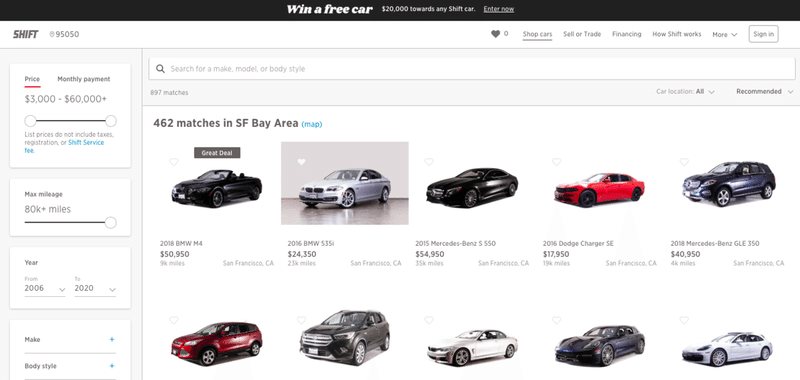Click the Sign in button

click(x=763, y=34)
